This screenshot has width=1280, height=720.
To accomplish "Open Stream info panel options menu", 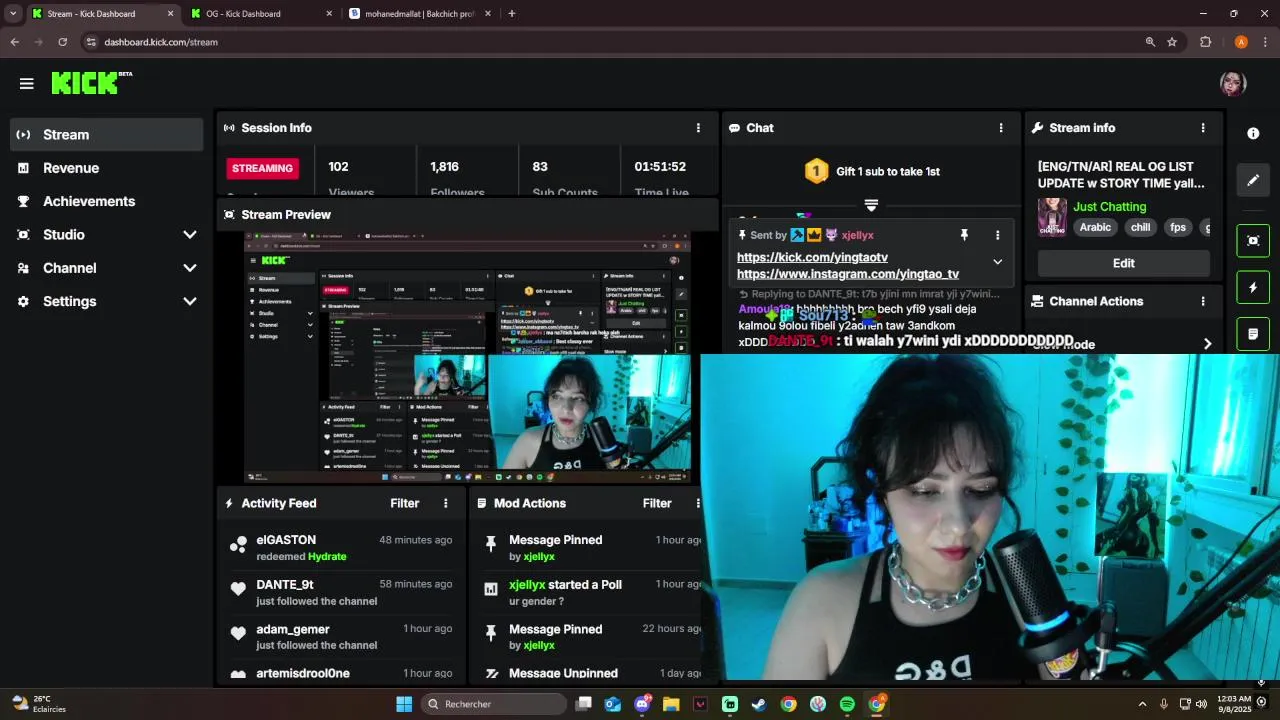I will click(1203, 128).
